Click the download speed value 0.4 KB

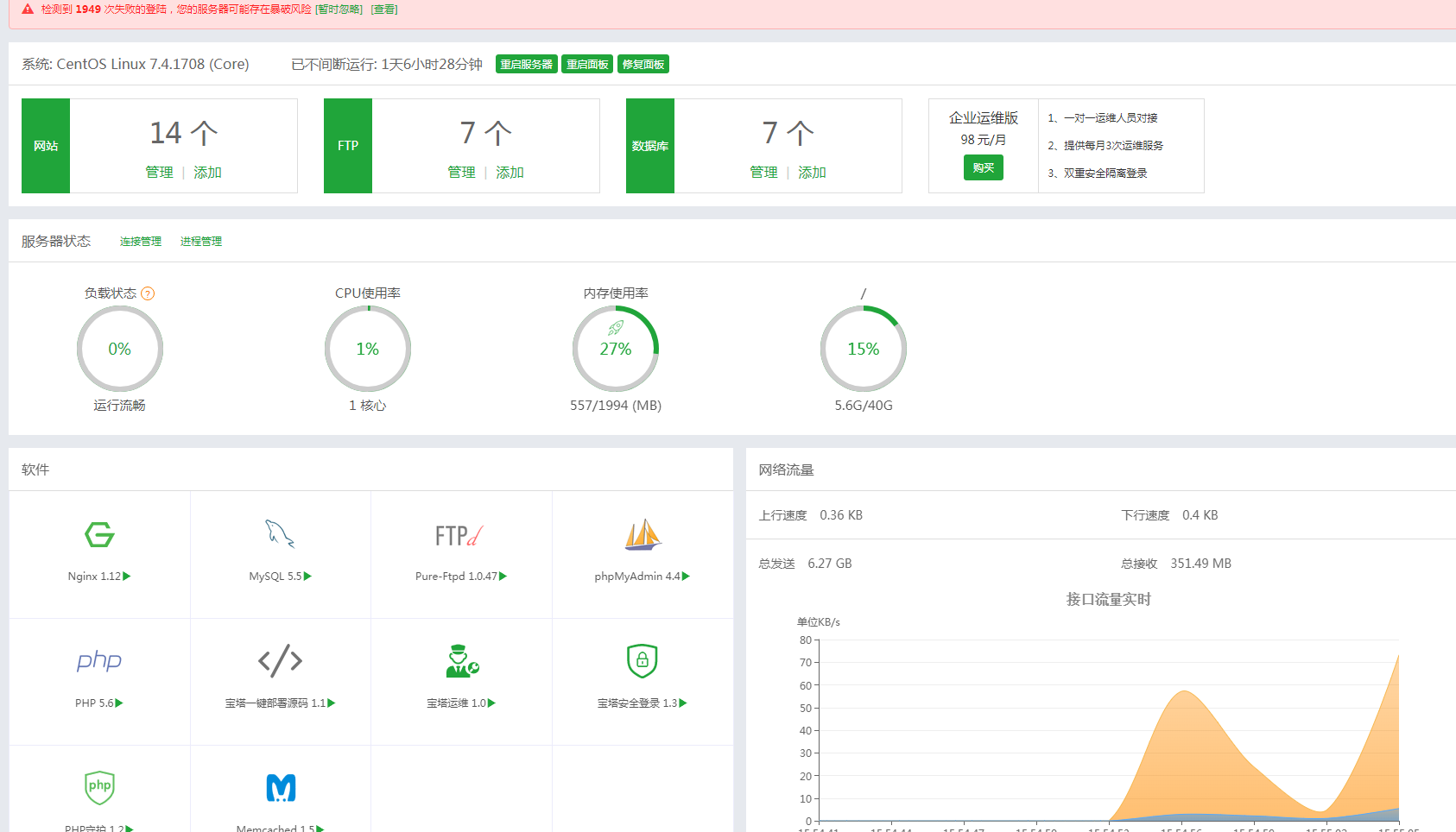(x=1200, y=515)
